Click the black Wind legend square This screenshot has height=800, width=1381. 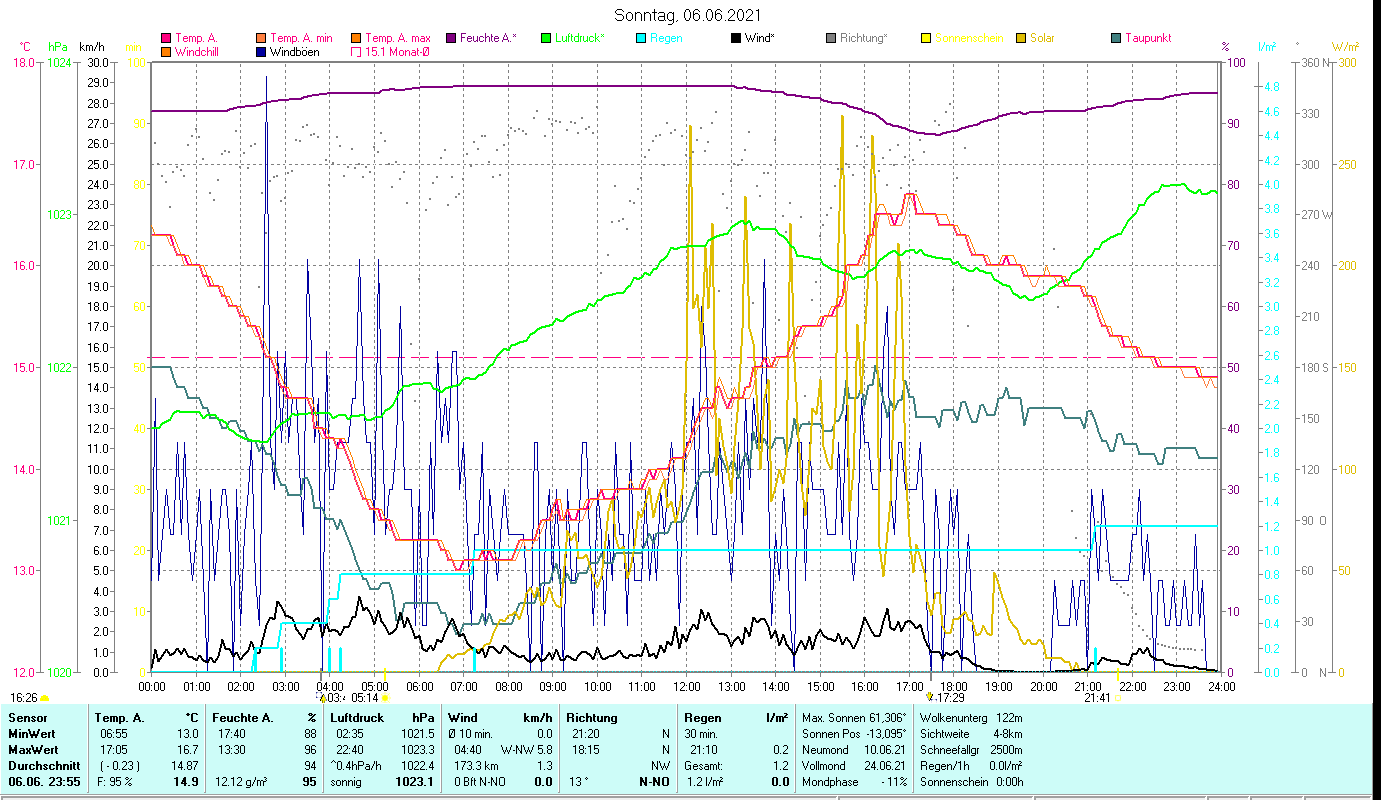(x=736, y=38)
